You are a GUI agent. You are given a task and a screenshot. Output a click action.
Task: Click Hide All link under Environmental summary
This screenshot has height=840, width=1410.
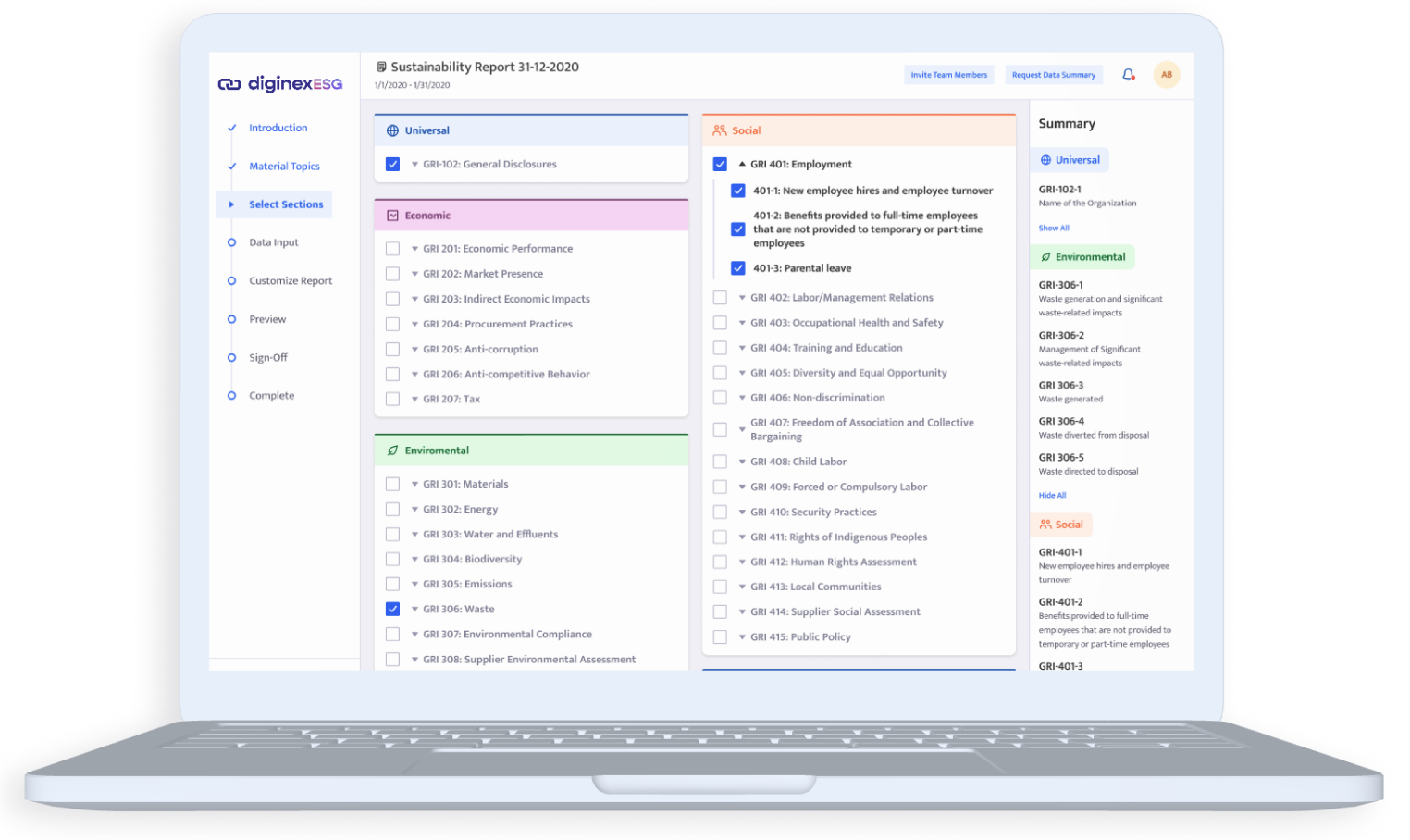pos(1052,496)
